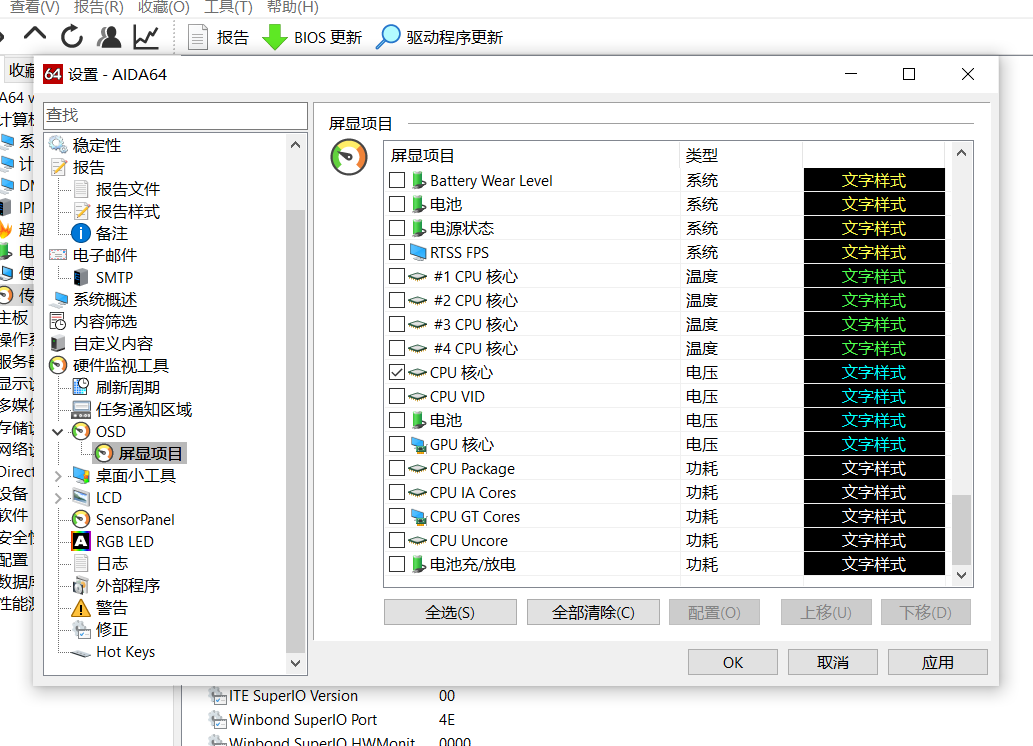Screen dimensions: 1033x746
Task: Enable 电源状态 checkbox
Action: click(x=397, y=228)
